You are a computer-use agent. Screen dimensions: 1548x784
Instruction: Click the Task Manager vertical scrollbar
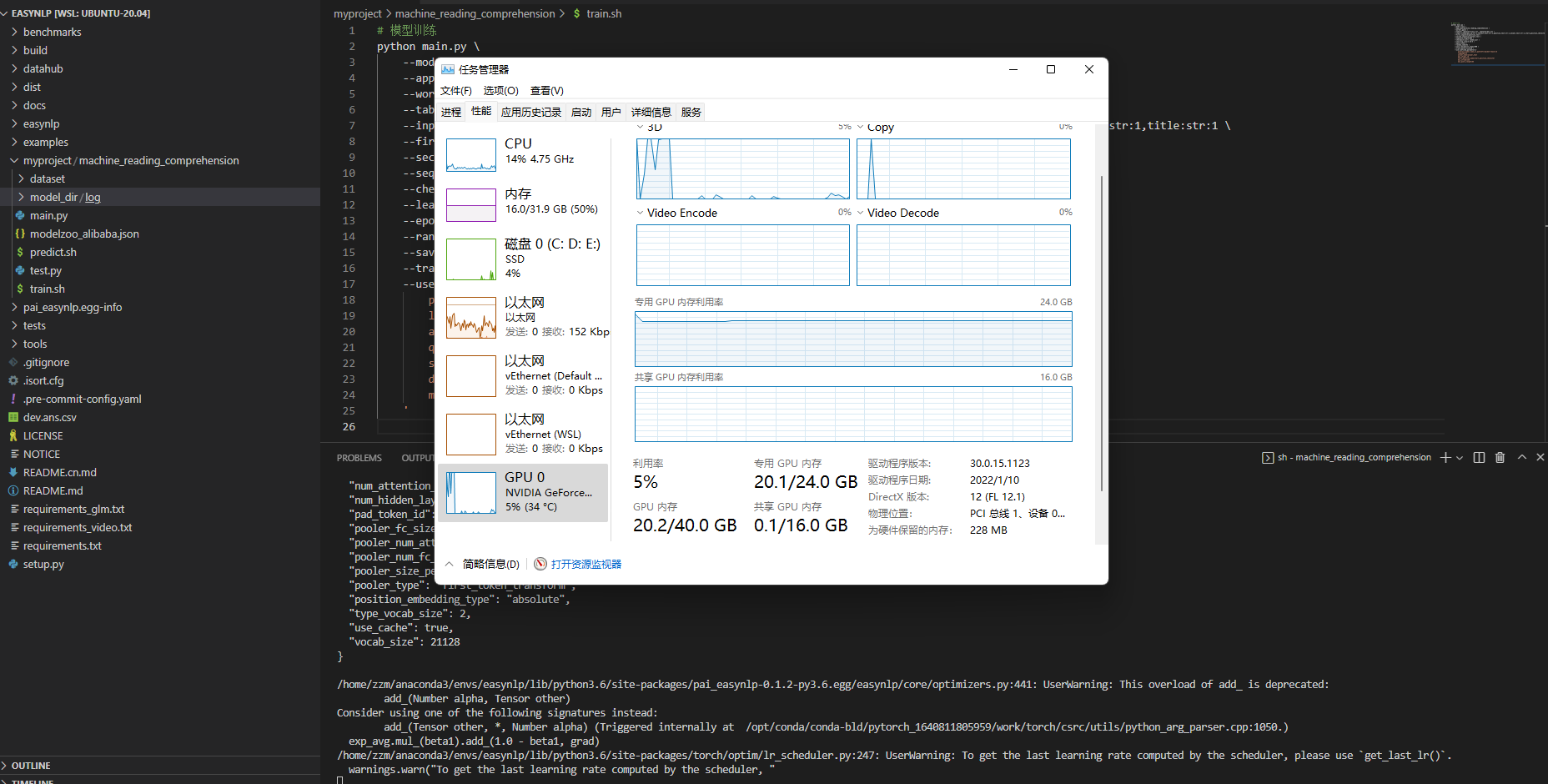coord(1102,334)
